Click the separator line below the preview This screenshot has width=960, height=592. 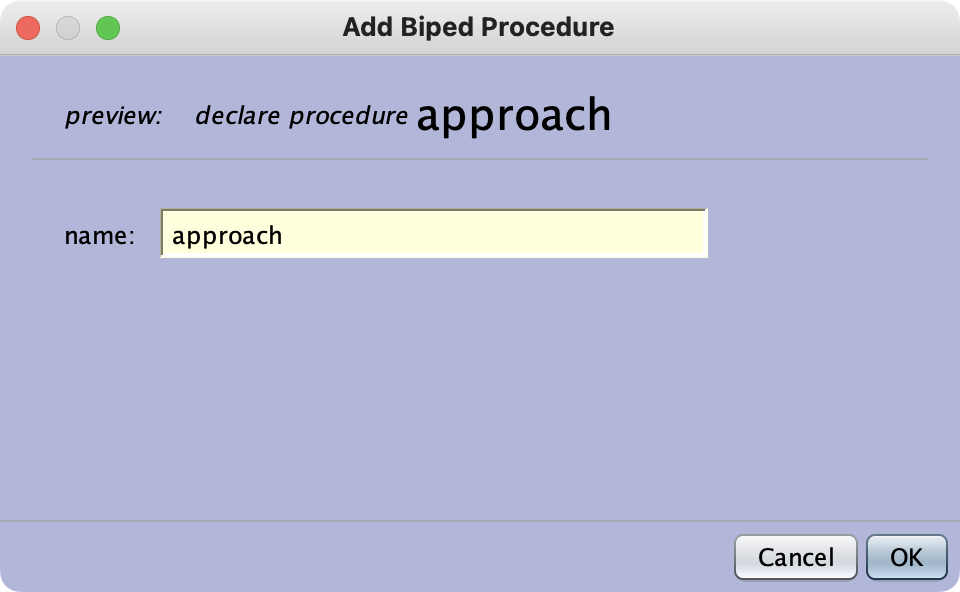tap(480, 159)
